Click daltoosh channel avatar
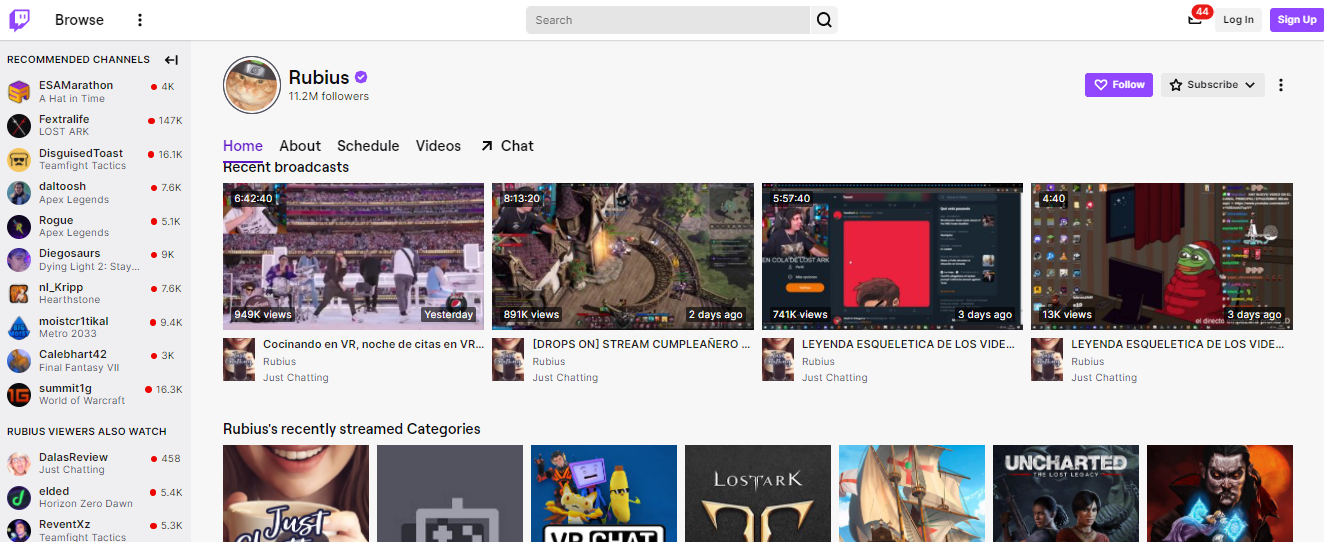The image size is (1324, 542). 19,193
